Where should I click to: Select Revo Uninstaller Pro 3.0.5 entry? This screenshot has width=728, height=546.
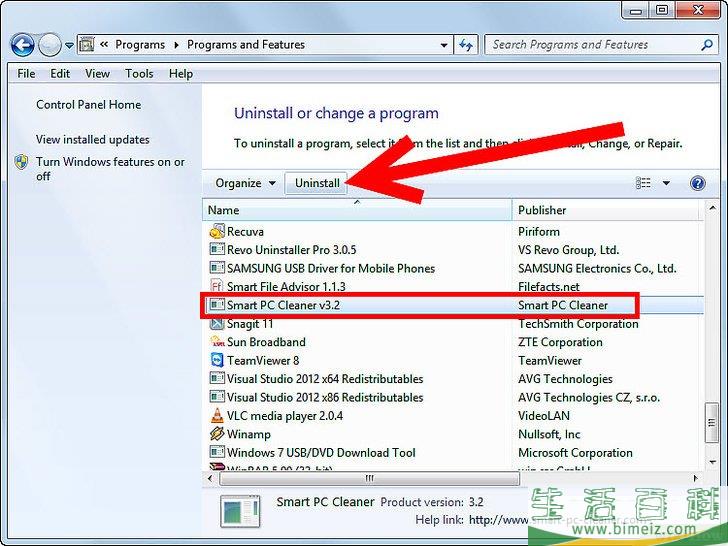tap(292, 250)
